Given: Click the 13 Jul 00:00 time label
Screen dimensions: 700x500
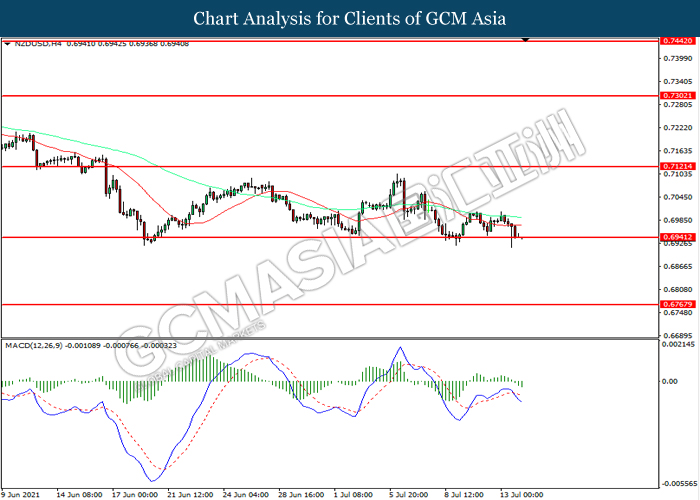Looking at the screenshot, I should [521, 495].
